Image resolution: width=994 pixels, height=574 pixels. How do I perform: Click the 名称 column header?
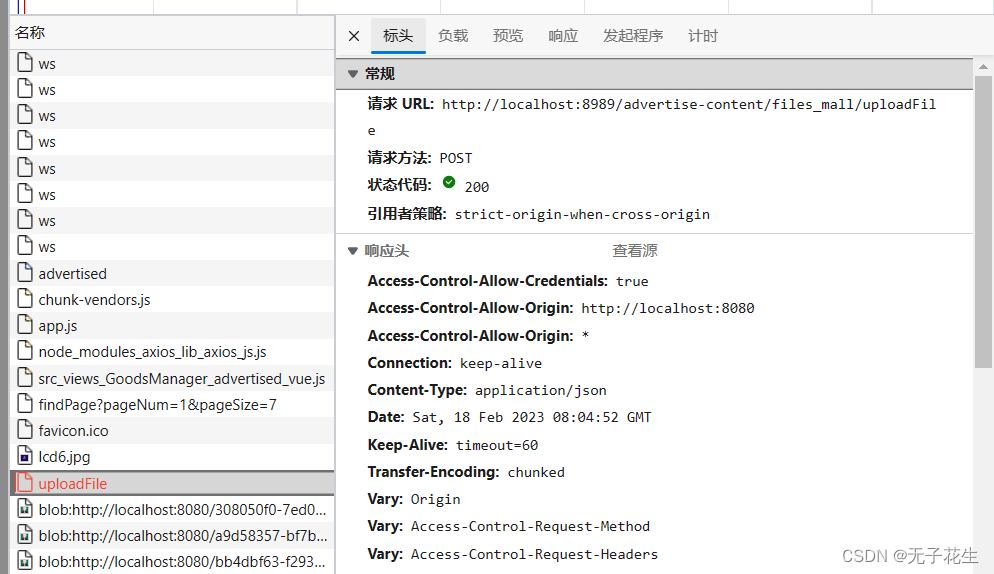(172, 32)
